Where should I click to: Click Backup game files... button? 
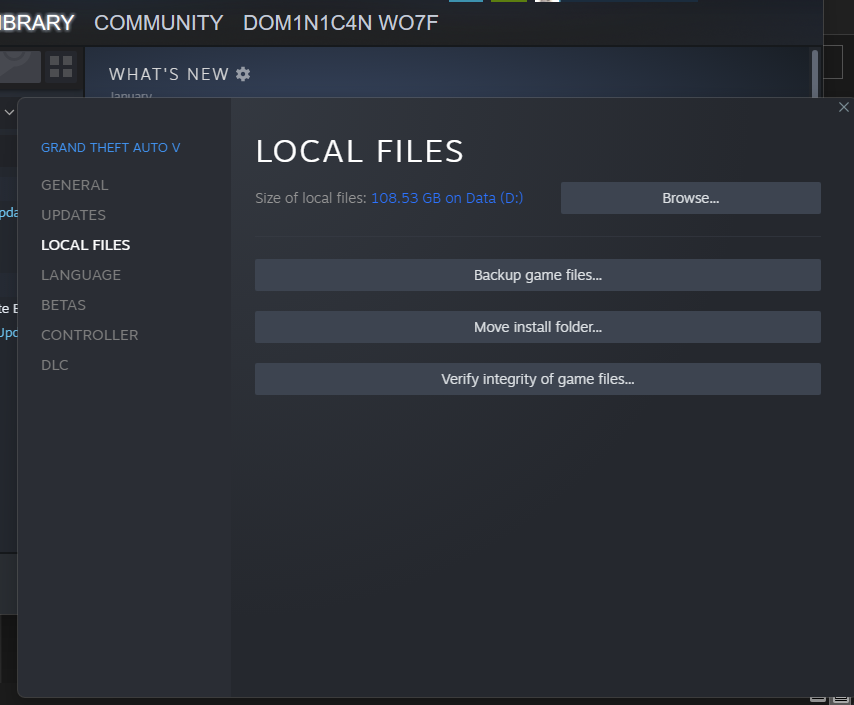tap(538, 275)
